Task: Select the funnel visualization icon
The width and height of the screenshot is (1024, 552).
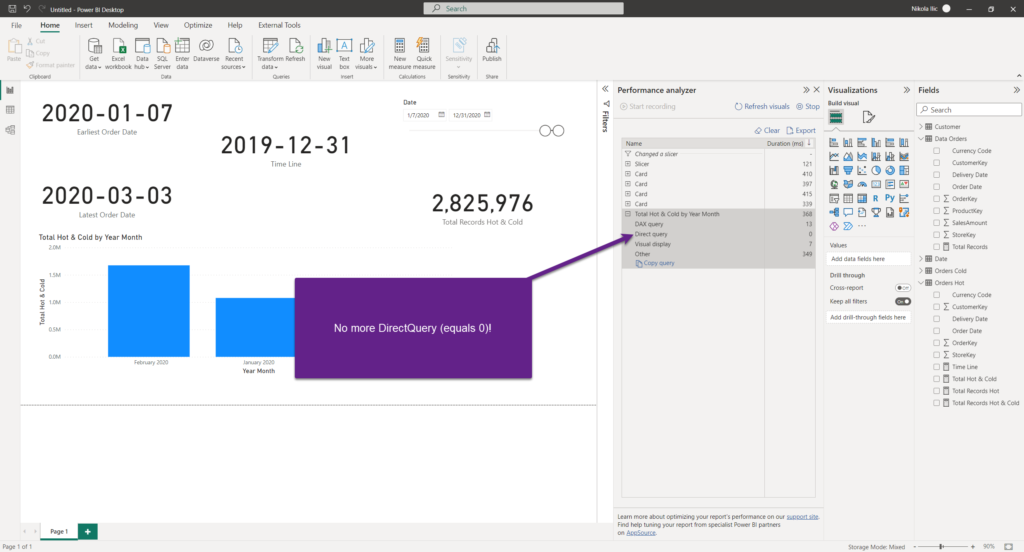Action: [x=848, y=170]
